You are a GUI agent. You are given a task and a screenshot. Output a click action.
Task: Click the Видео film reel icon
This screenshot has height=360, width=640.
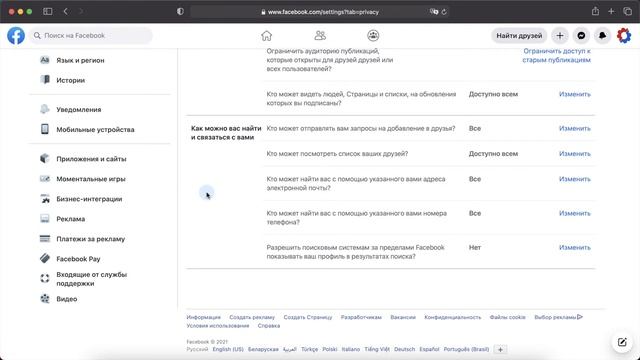click(x=45, y=298)
